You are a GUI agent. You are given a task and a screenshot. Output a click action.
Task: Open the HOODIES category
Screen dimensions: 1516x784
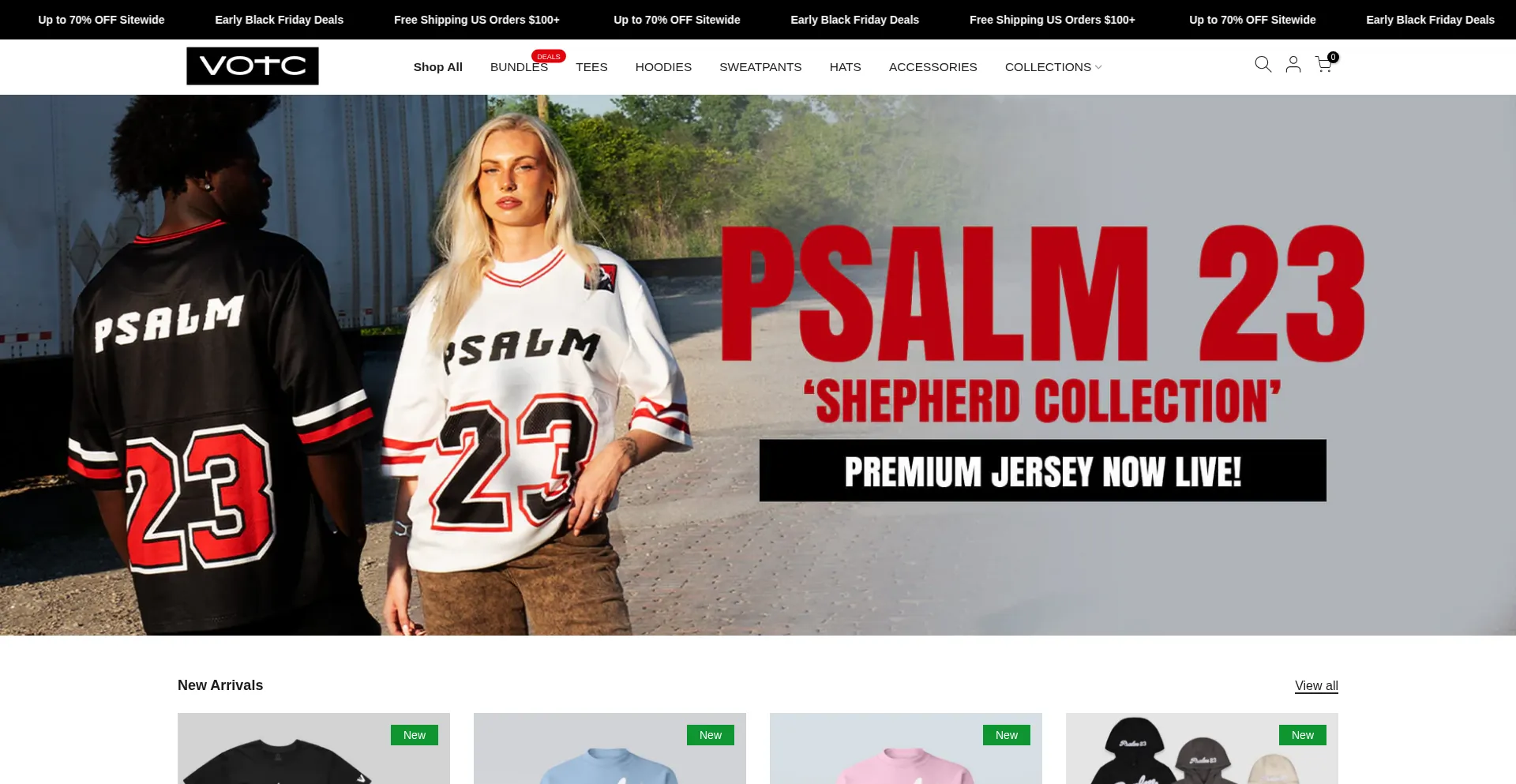click(x=663, y=67)
